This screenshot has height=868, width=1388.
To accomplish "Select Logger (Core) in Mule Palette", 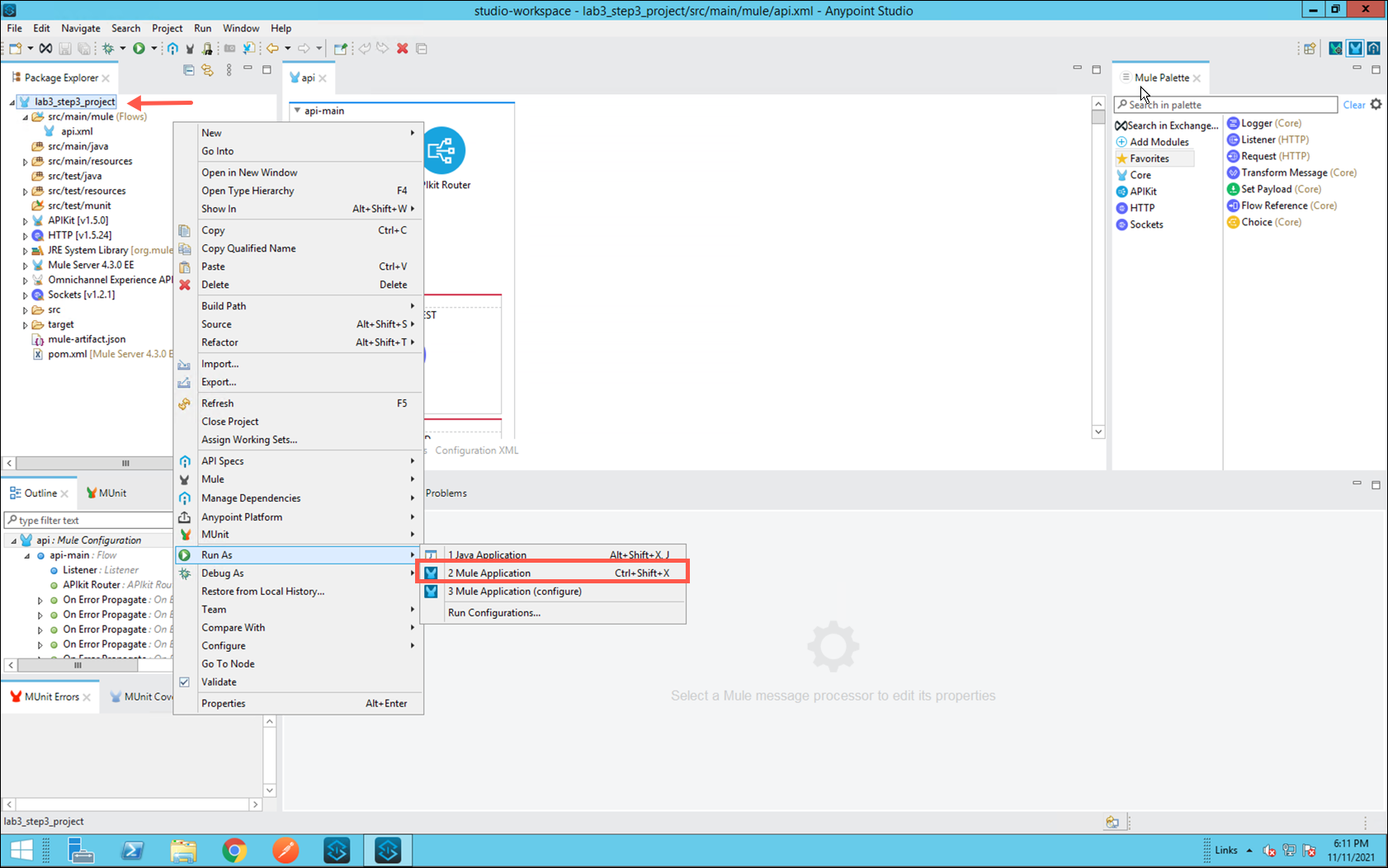I will (x=1263, y=123).
